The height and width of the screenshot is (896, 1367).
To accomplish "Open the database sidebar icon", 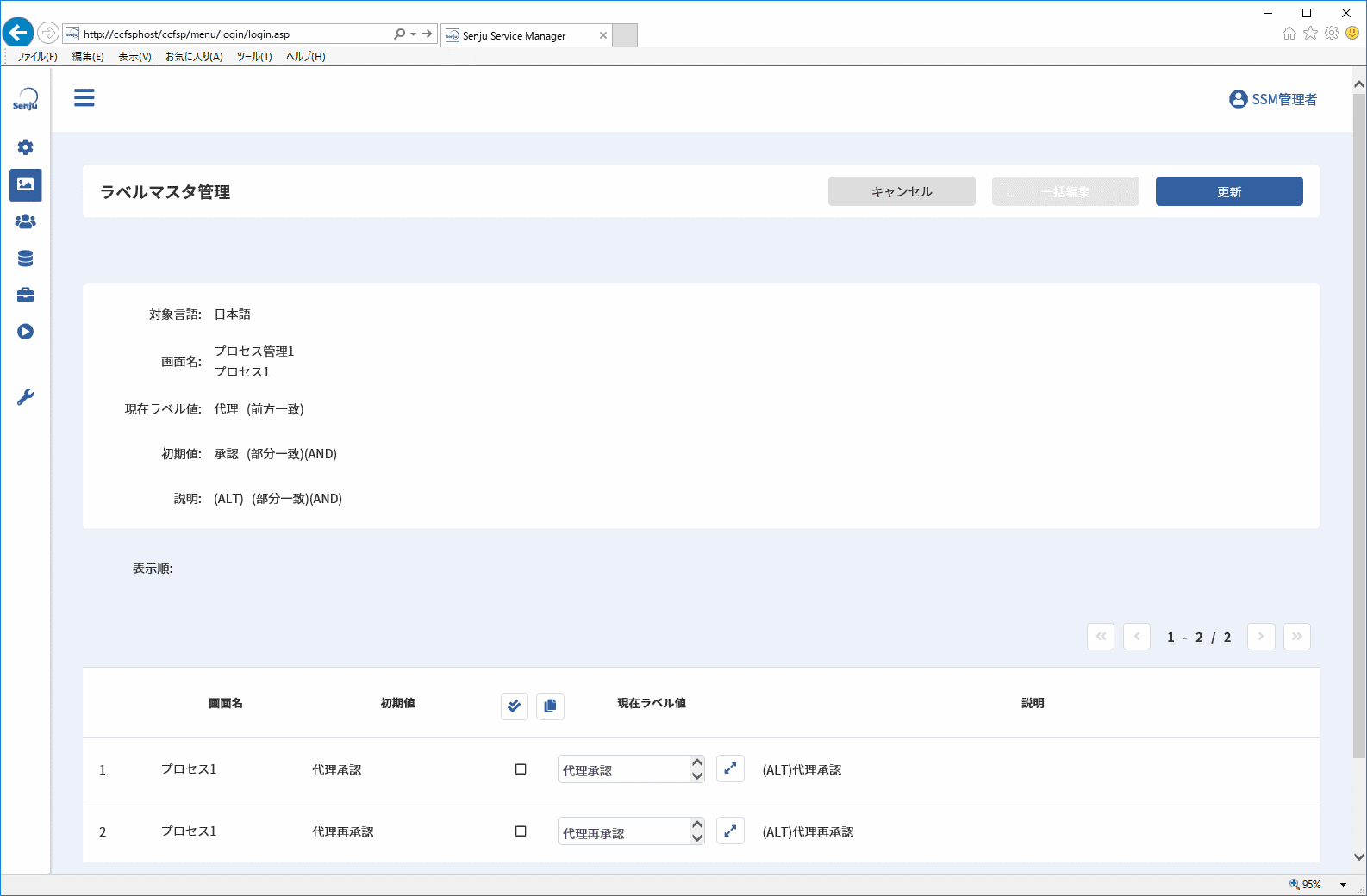I will (26, 258).
